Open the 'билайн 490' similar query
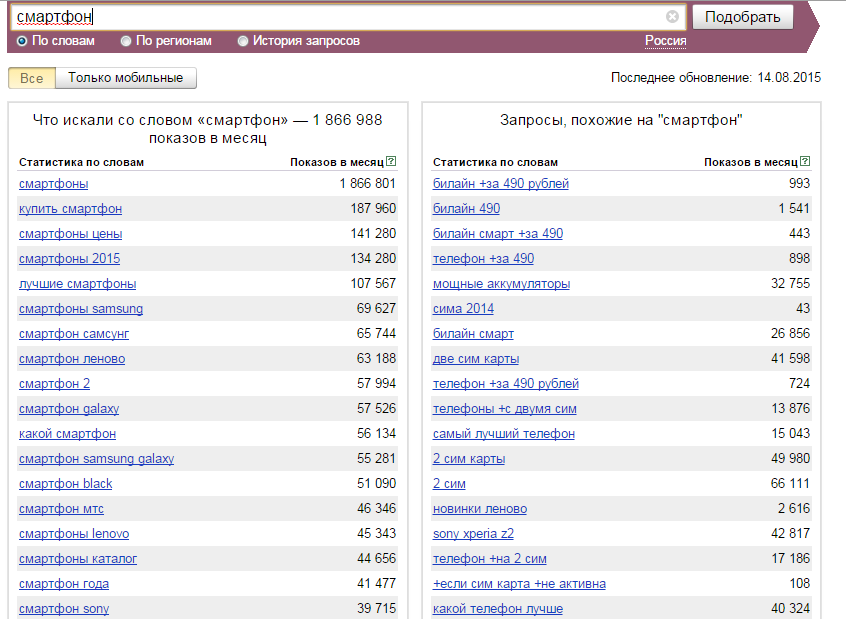 466,209
